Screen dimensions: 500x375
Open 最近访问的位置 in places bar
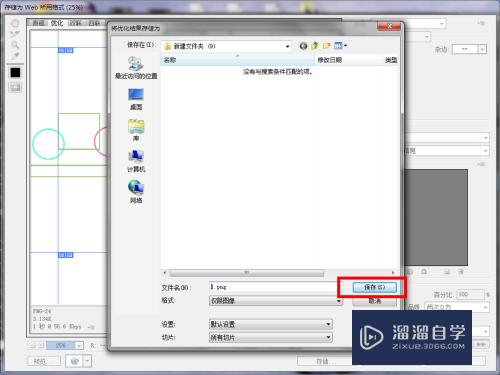(x=136, y=68)
